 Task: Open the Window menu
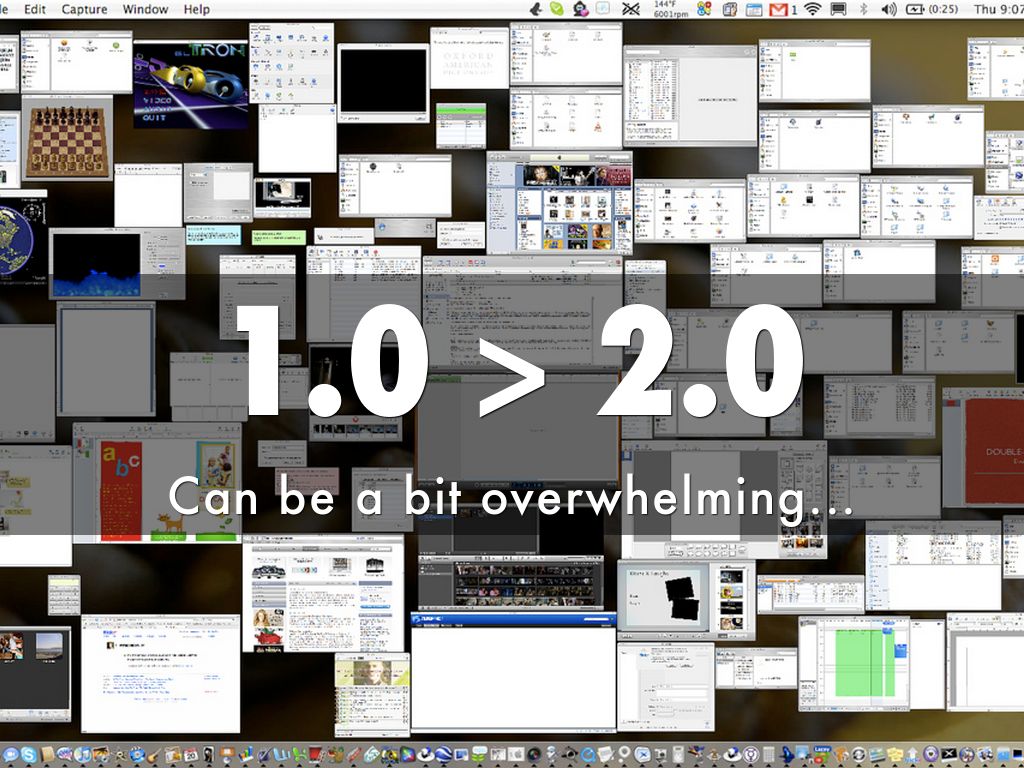click(145, 9)
